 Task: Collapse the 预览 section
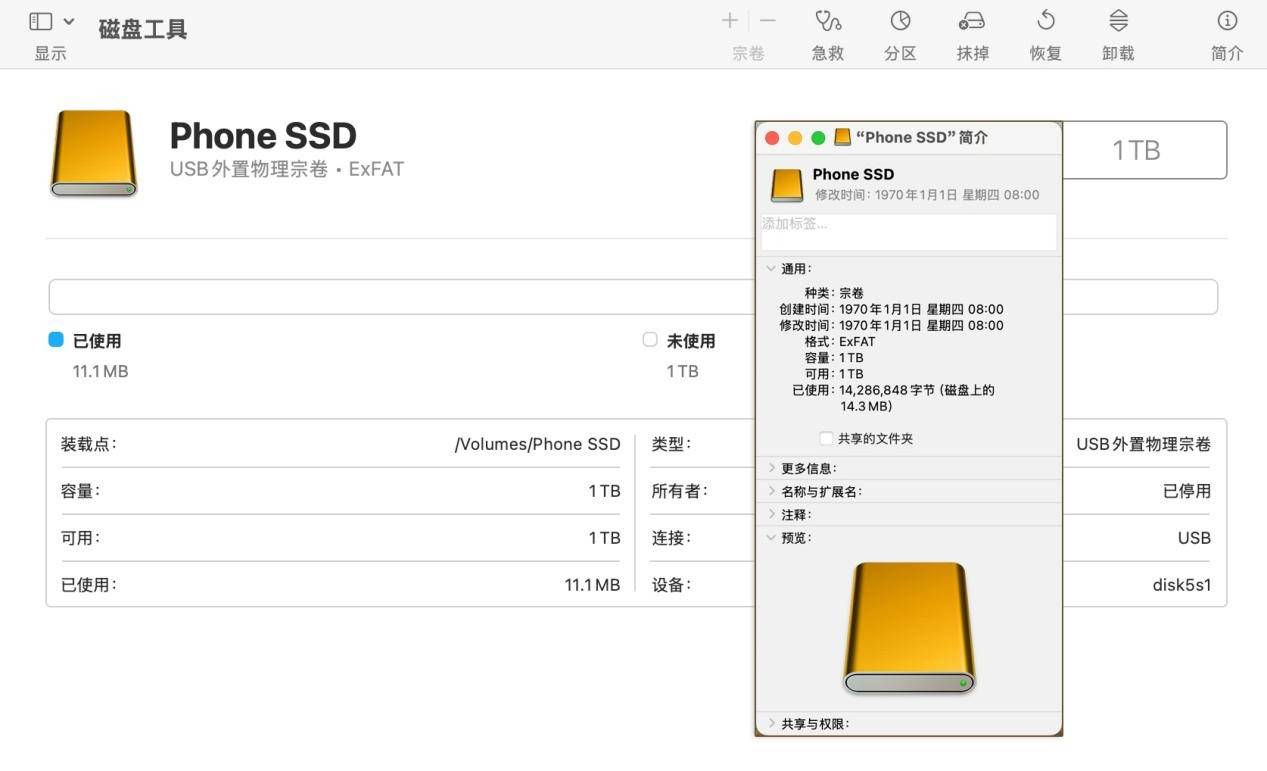(x=771, y=538)
